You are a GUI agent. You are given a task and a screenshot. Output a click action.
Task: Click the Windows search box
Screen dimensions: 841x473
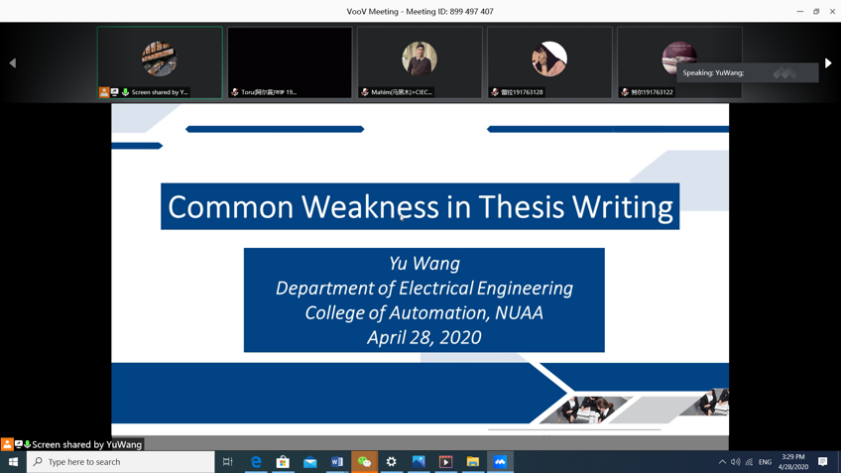pos(120,462)
